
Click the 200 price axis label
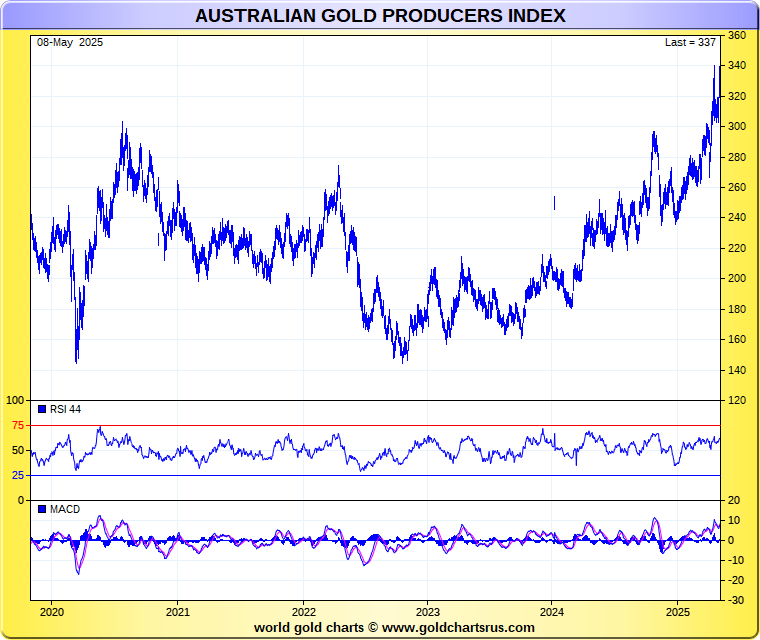click(x=737, y=278)
